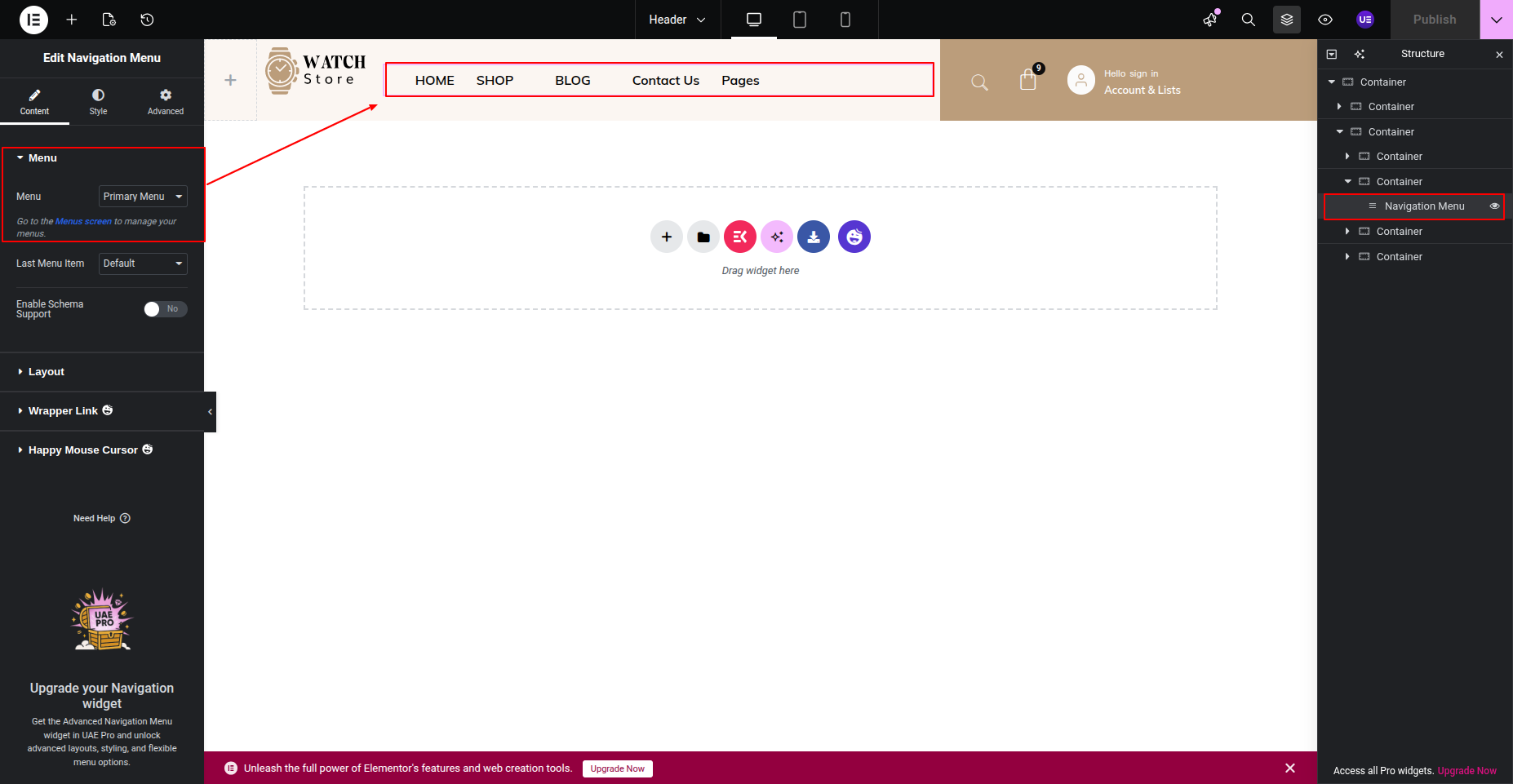Toggle Enable Schema Support switch
Image resolution: width=1513 pixels, height=784 pixels.
pos(165,309)
